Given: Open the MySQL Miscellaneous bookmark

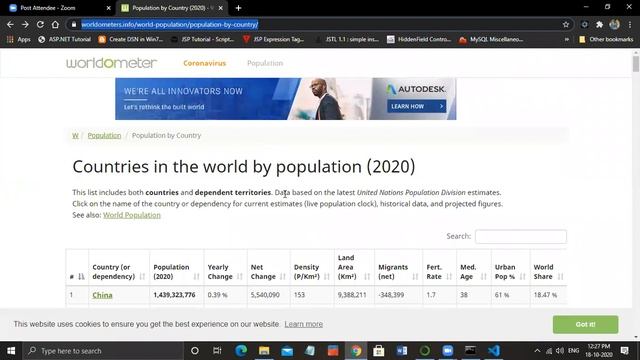Looking at the screenshot, I should click(x=491, y=39).
